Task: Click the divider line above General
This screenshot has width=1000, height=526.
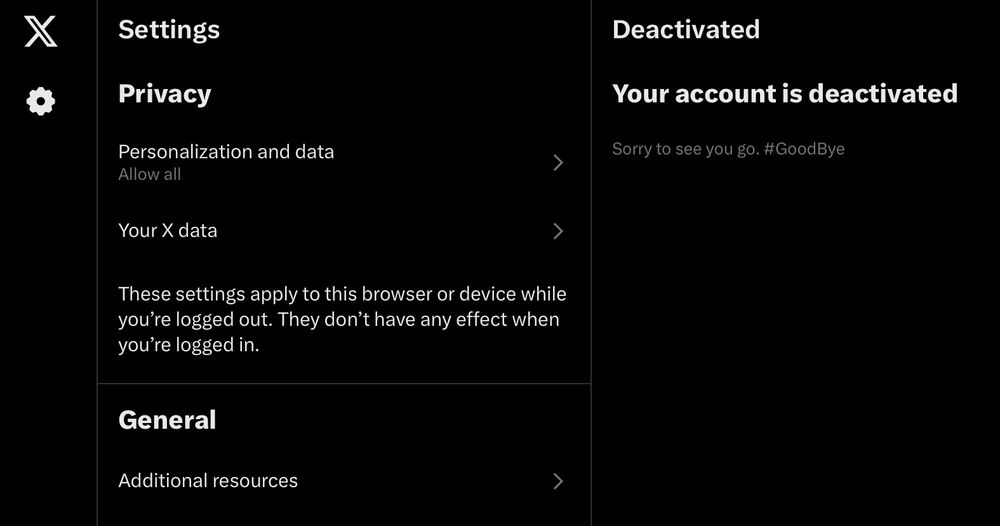Action: pyautogui.click(x=344, y=383)
